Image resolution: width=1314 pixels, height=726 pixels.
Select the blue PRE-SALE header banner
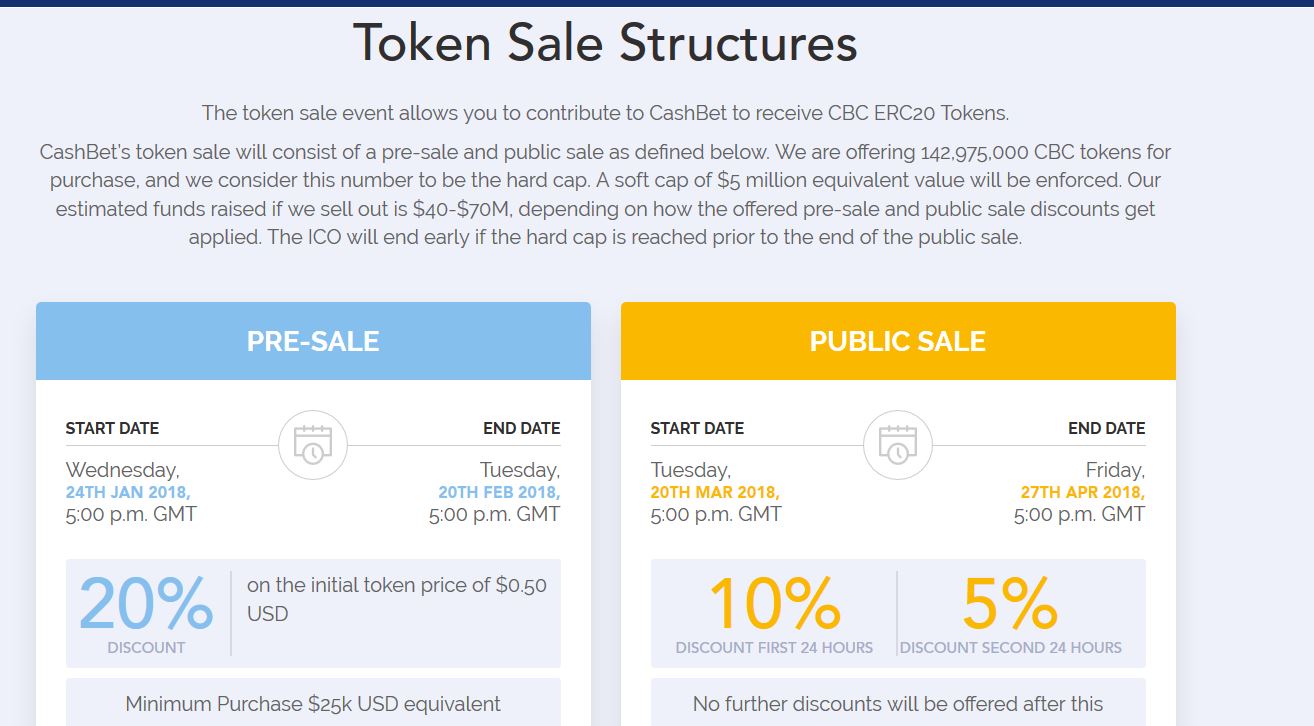[313, 341]
